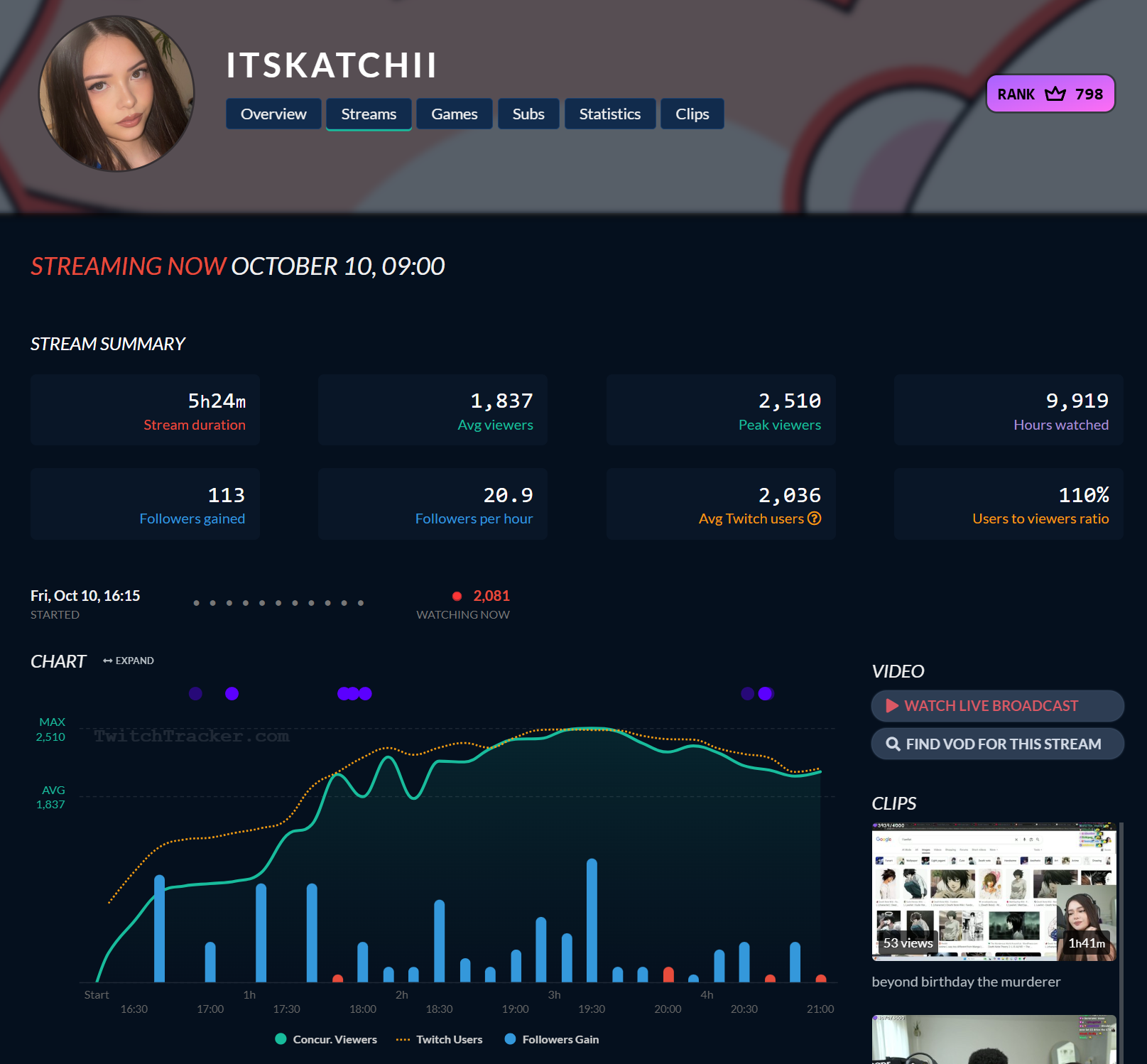This screenshot has height=1064, width=1147.
Task: Click the play icon on Watch Live Broadcast
Action: click(x=893, y=705)
